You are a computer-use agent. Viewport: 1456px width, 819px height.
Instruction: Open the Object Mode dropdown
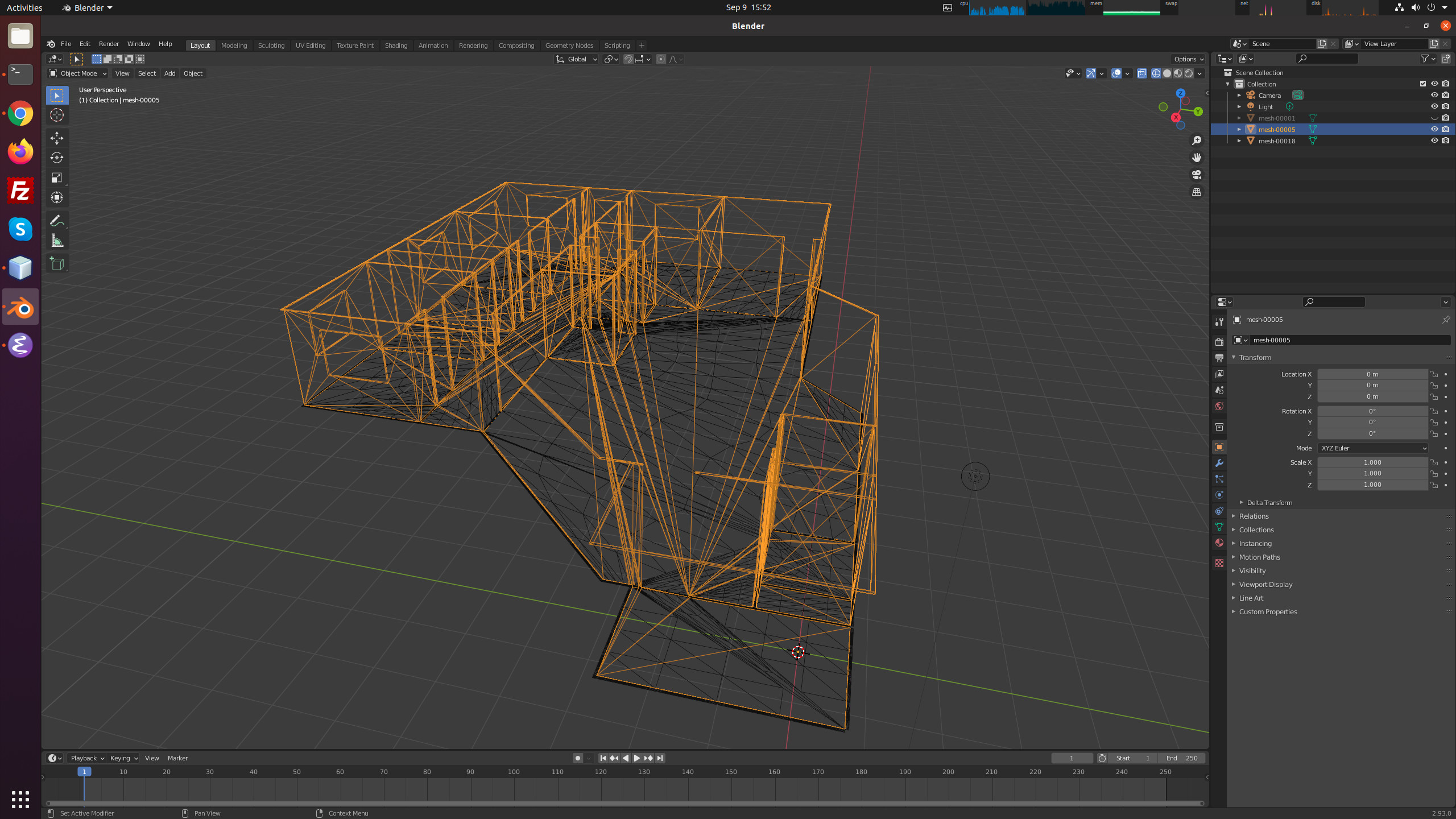point(78,73)
